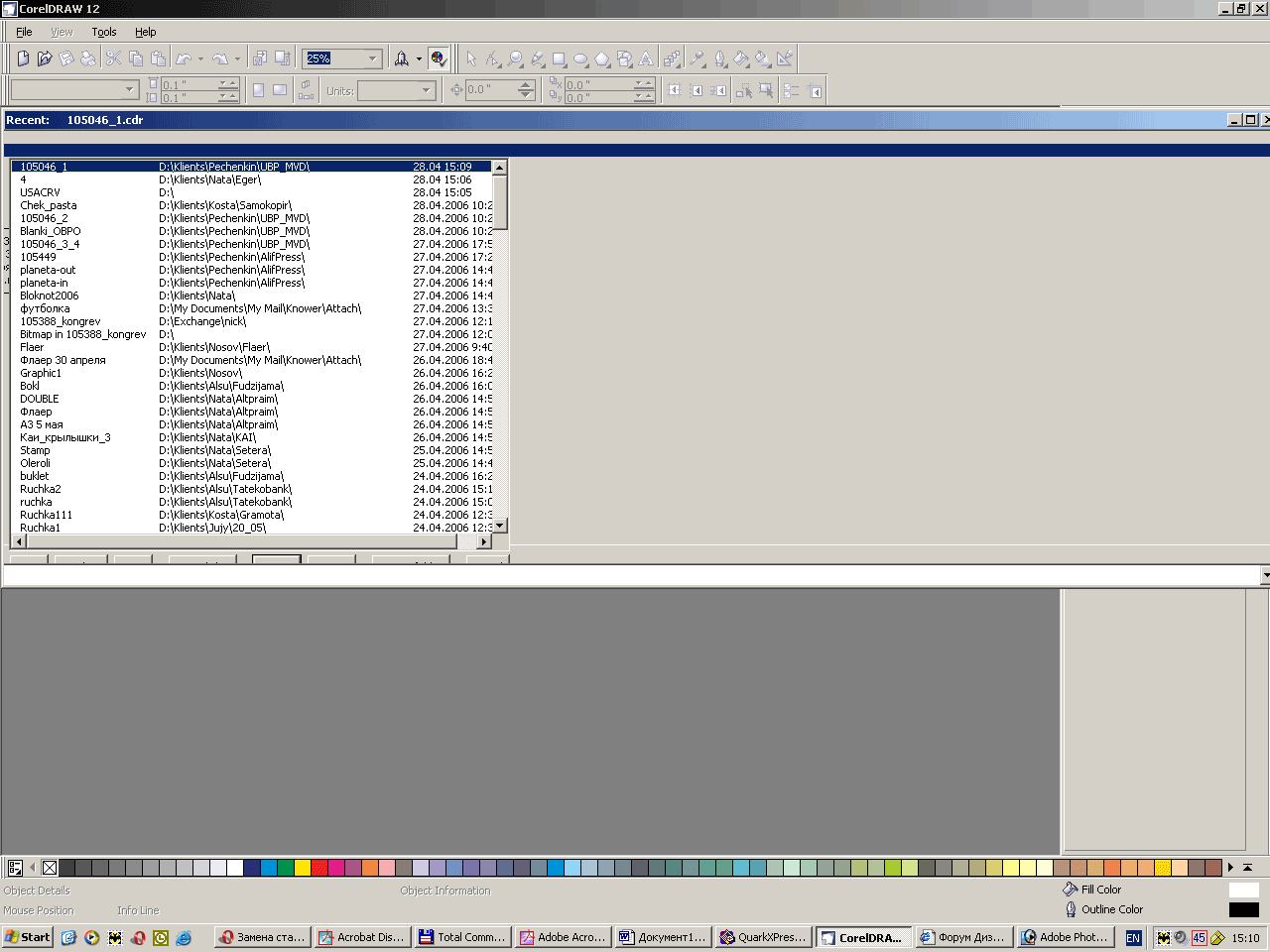Click the Redo arrow icon

click(220, 59)
